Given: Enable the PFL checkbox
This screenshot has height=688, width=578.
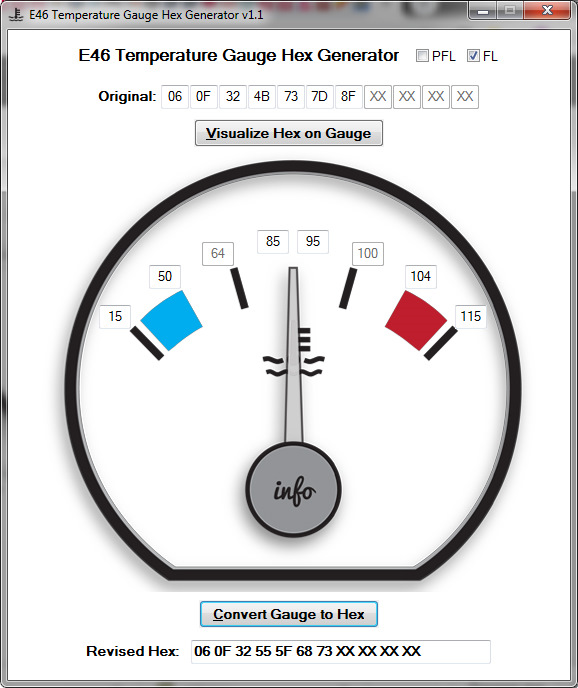Looking at the screenshot, I should [x=422, y=56].
